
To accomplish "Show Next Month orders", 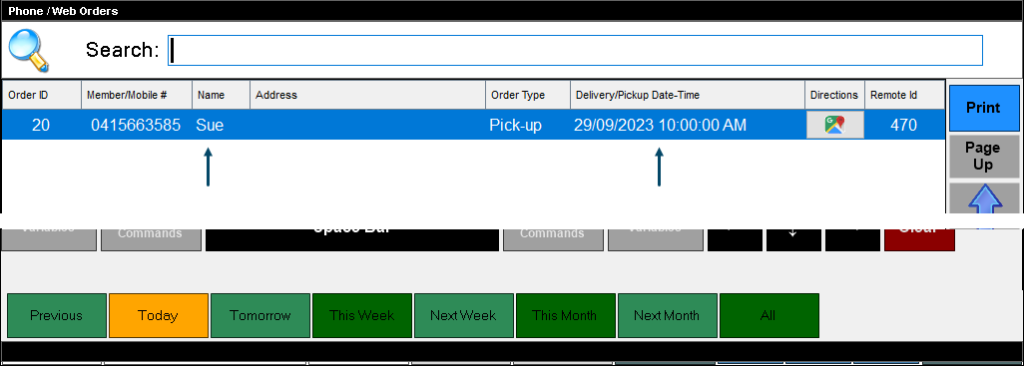I will (667, 316).
